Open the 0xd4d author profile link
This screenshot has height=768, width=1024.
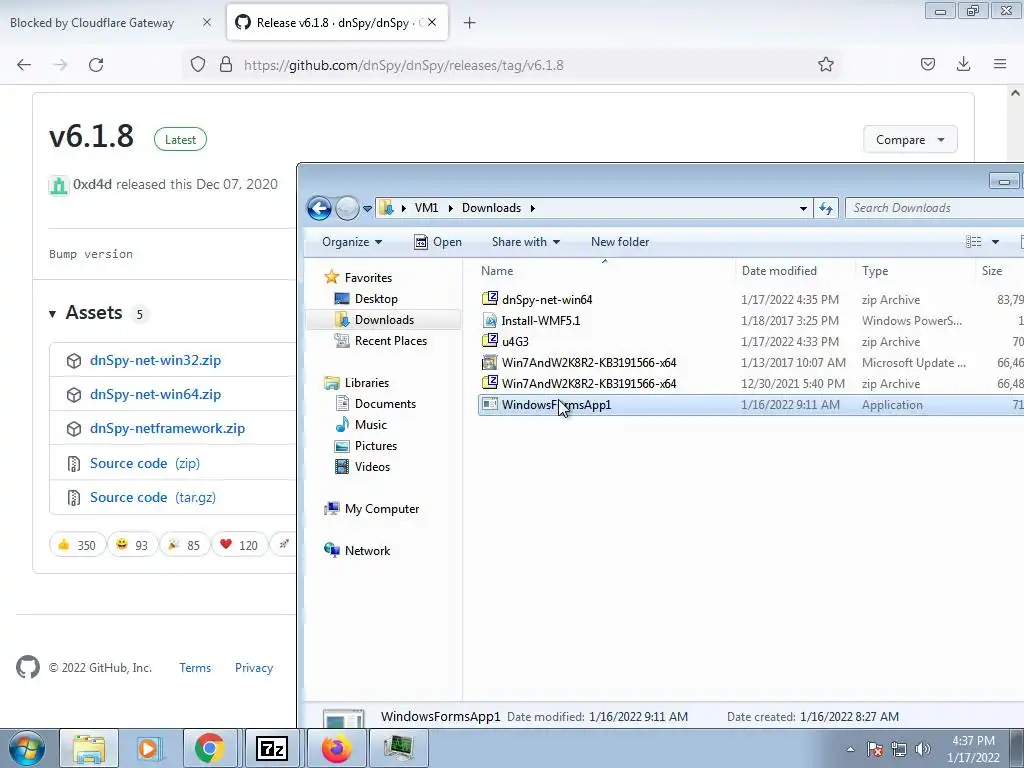click(x=92, y=184)
